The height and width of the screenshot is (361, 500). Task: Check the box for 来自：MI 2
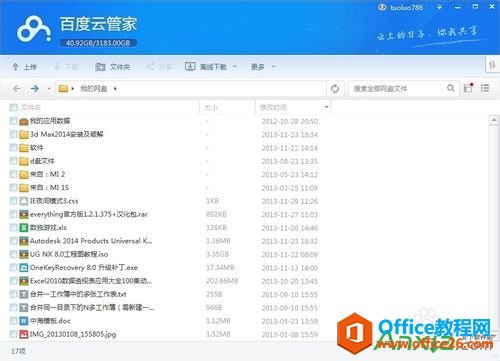[x=13, y=174]
